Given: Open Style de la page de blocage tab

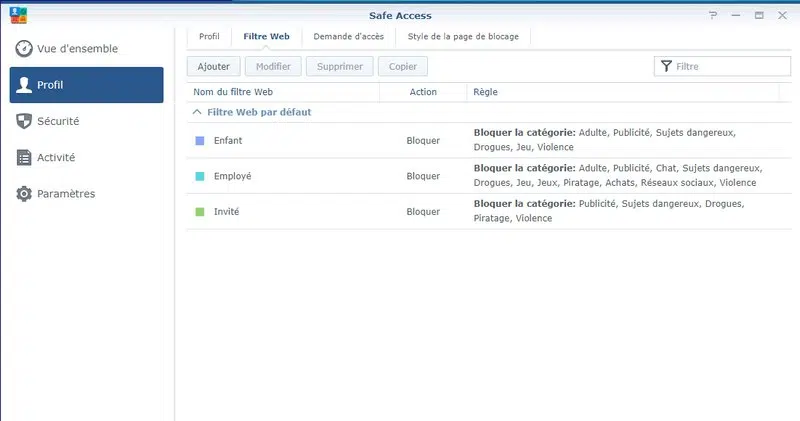Looking at the screenshot, I should tap(463, 36).
